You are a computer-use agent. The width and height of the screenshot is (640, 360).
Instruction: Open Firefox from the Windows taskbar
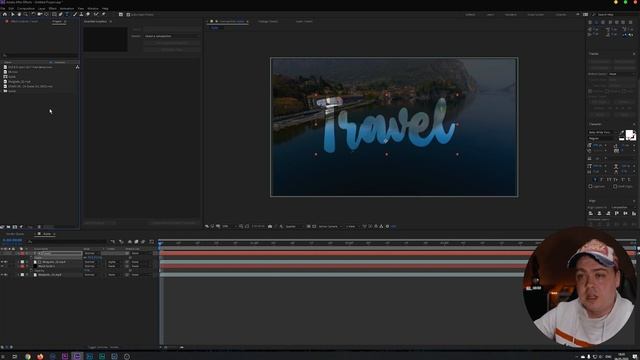(x=40, y=356)
